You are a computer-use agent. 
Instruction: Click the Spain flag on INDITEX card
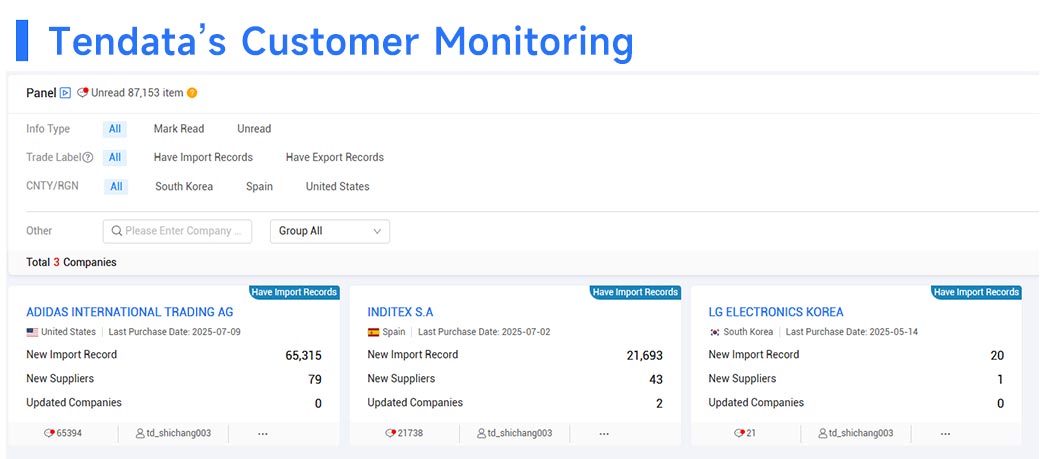(x=374, y=332)
